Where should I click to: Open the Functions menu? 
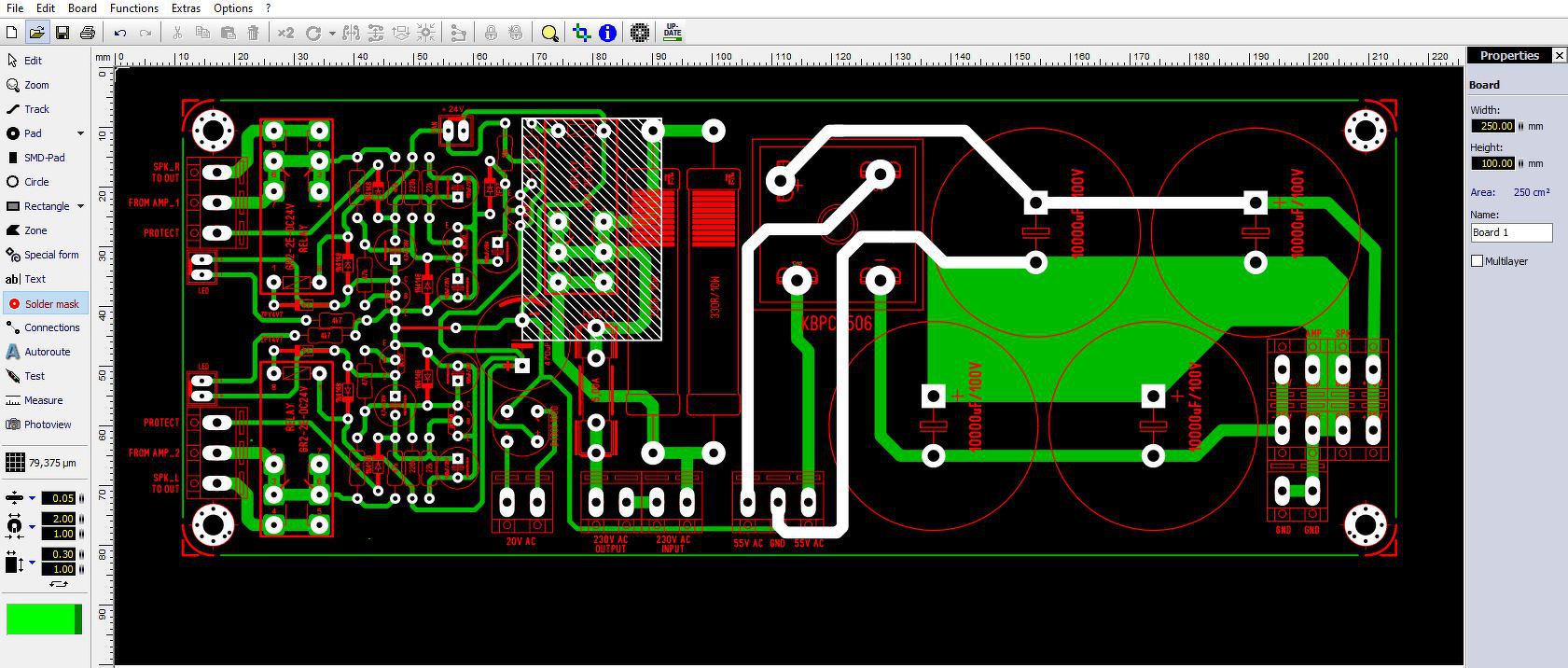click(x=134, y=7)
